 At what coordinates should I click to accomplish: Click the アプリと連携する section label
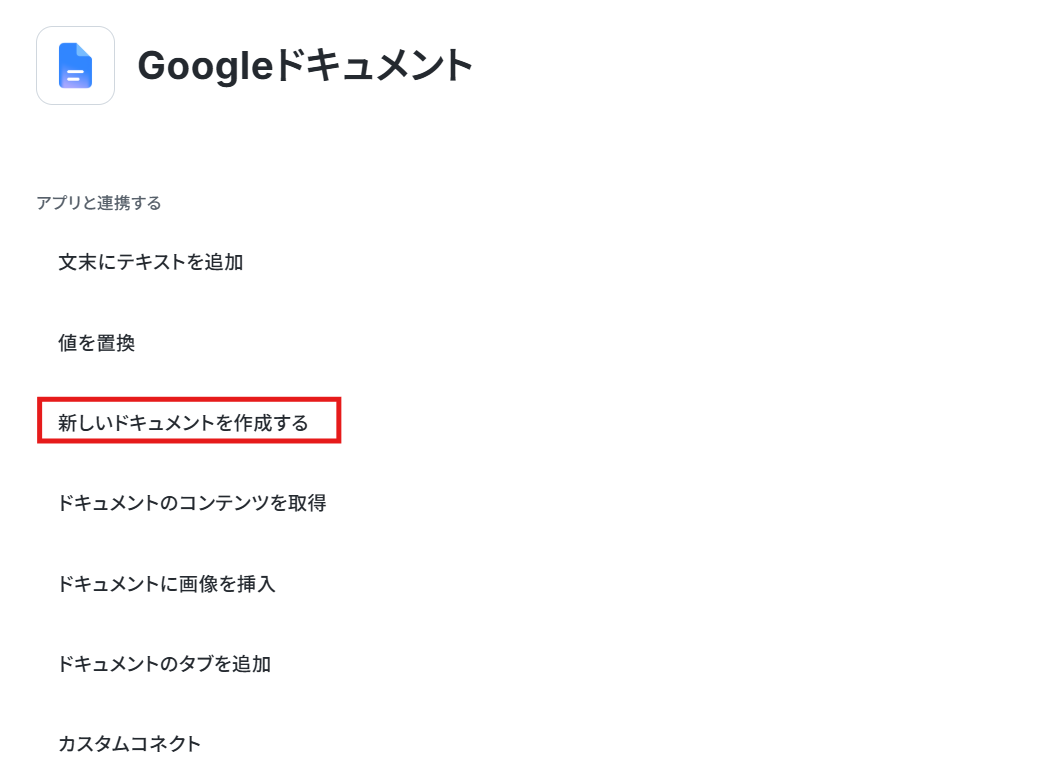[99, 203]
